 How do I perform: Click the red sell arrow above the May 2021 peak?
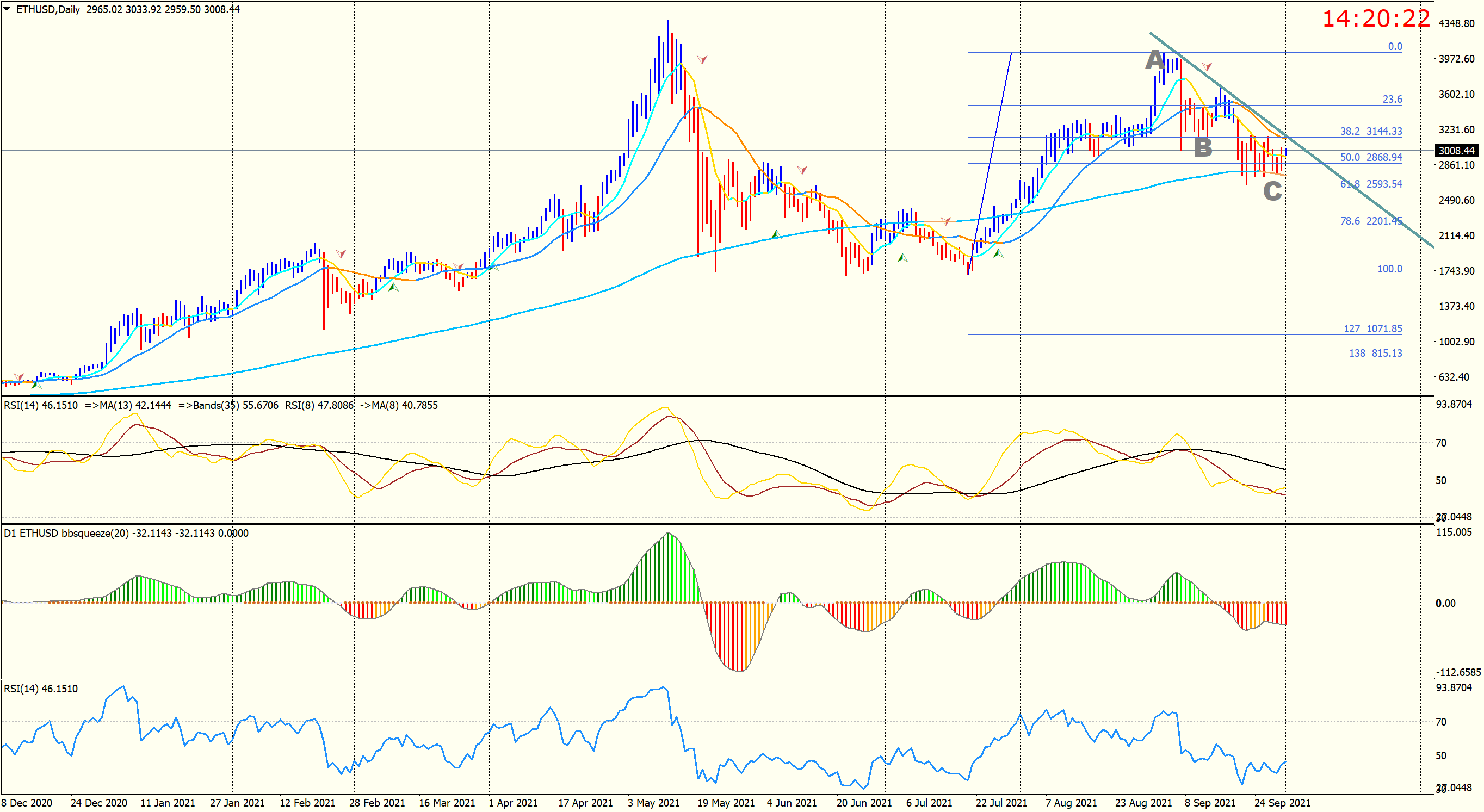click(702, 59)
